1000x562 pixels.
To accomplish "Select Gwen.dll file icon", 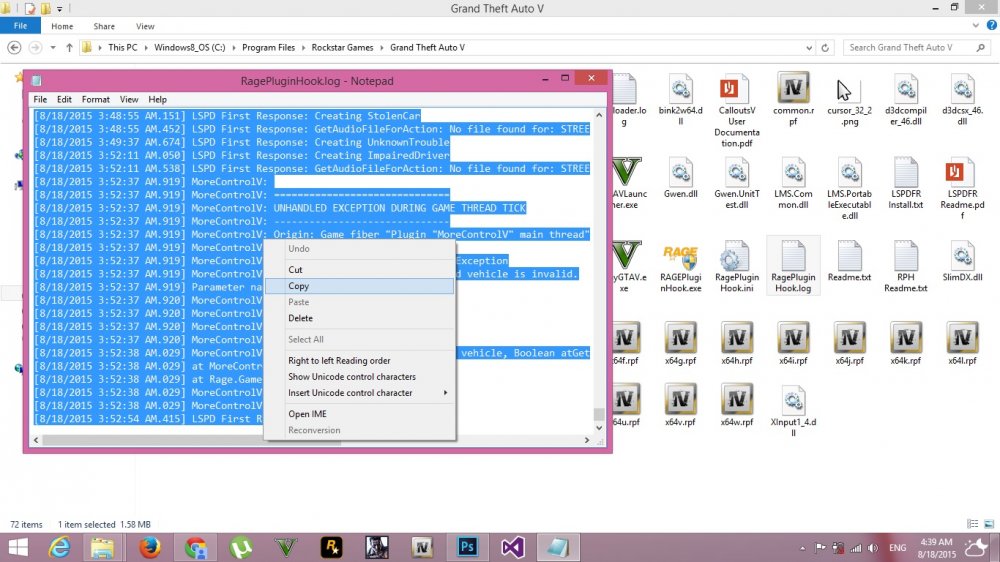I will coord(680,177).
